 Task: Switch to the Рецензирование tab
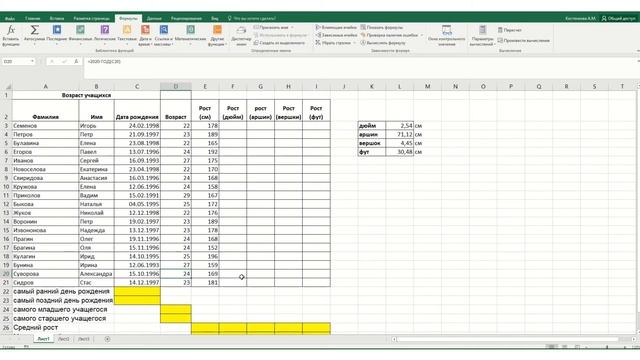[186, 18]
